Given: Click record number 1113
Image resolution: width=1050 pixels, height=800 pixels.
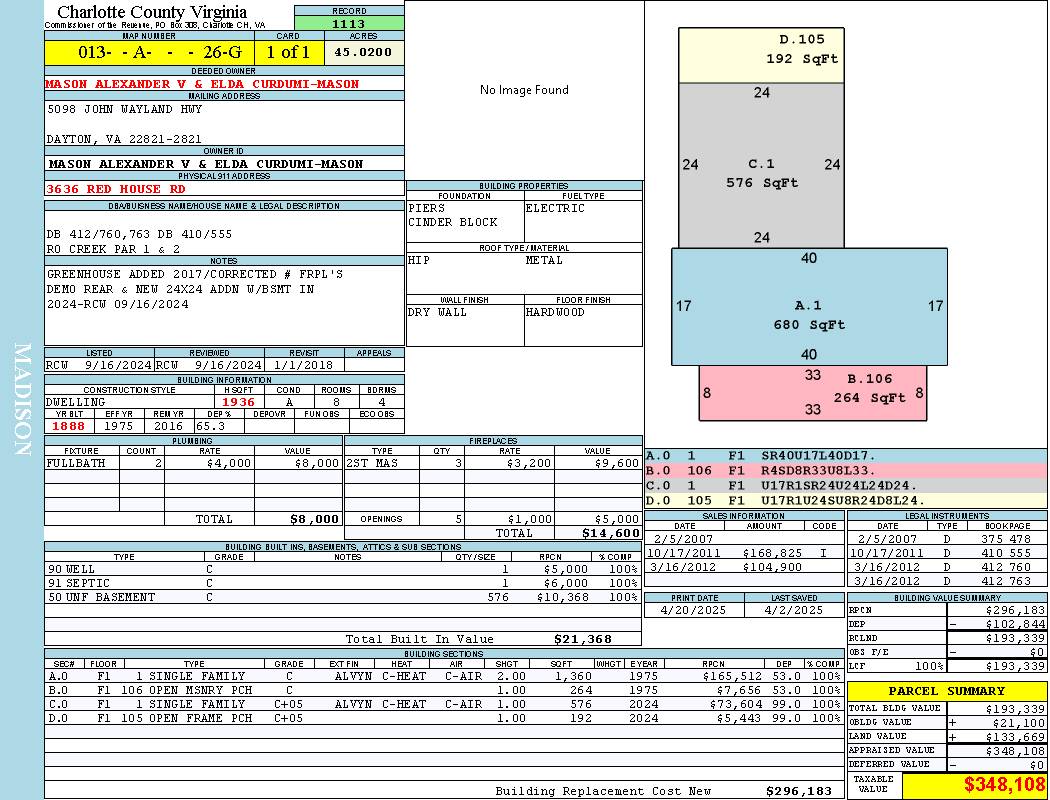Looking at the screenshot, I should point(349,23).
